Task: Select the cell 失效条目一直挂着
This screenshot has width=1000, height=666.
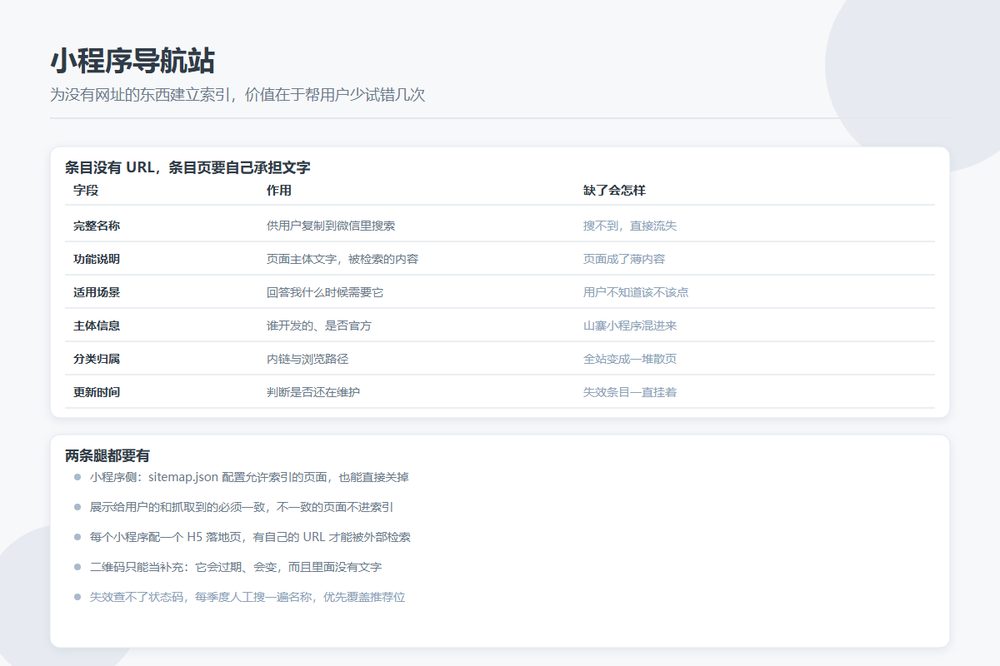Action: point(629,392)
